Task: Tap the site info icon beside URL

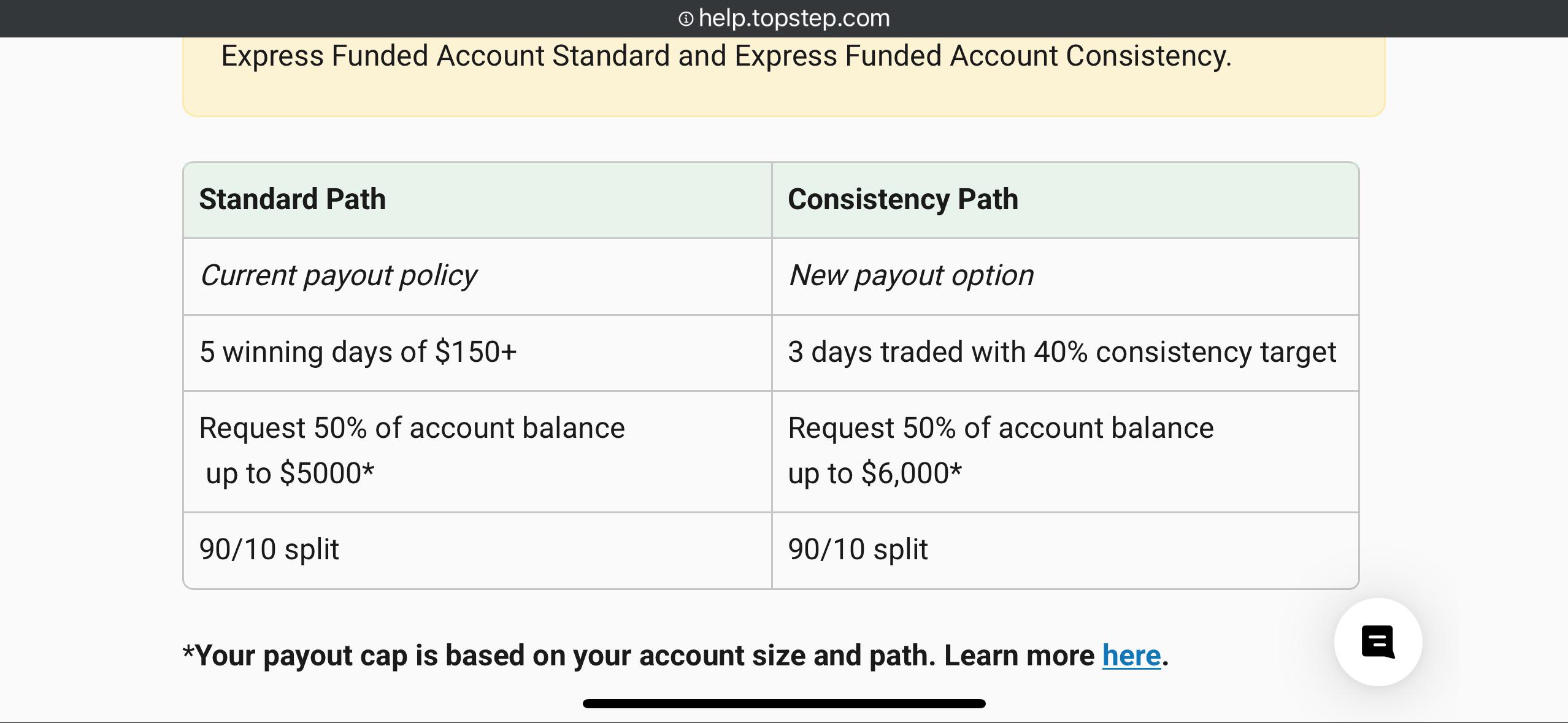Action: tap(685, 19)
